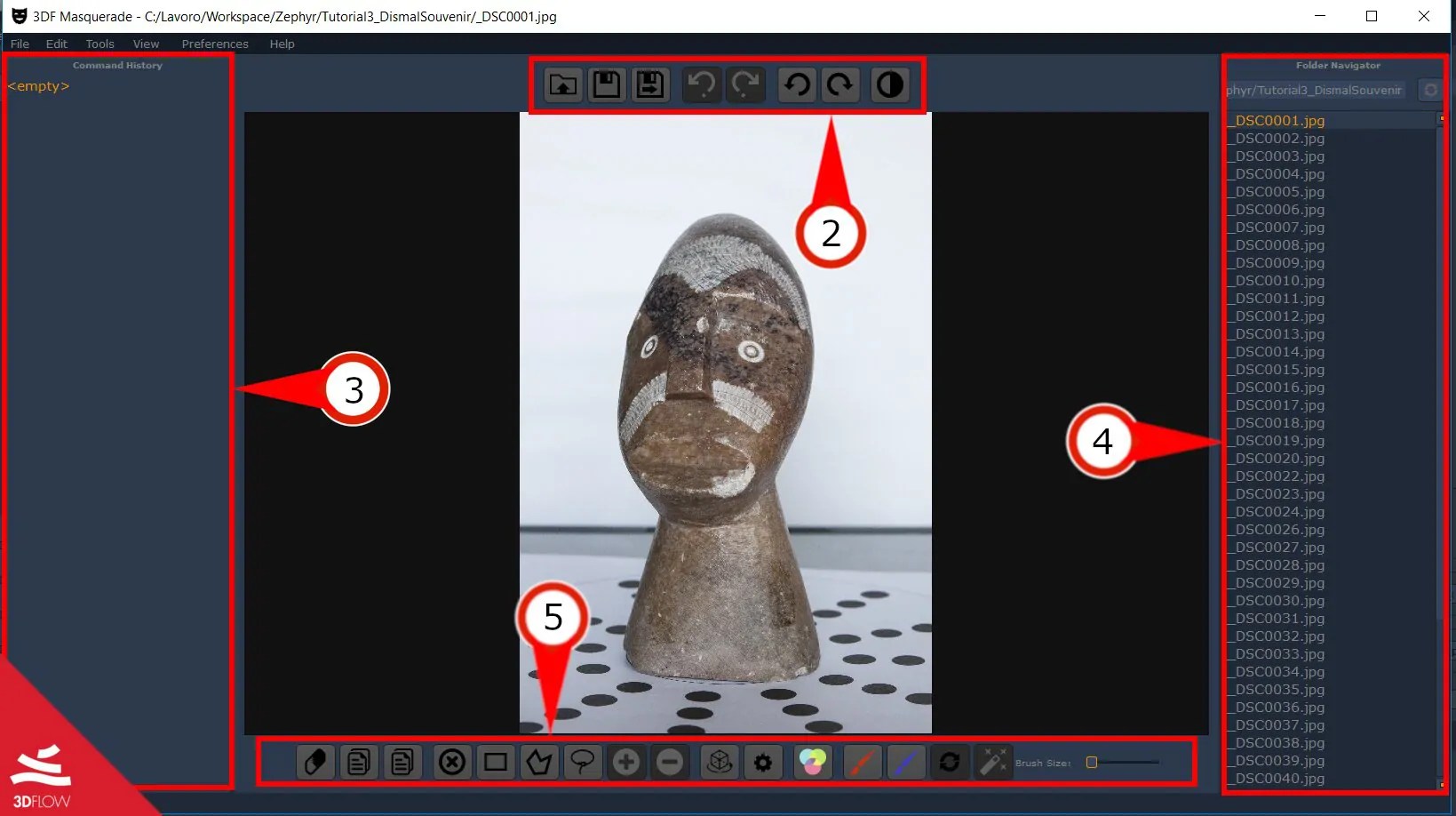Viewport: 1456px width, 816px height.
Task: Redo the last undone action
Action: tap(745, 84)
